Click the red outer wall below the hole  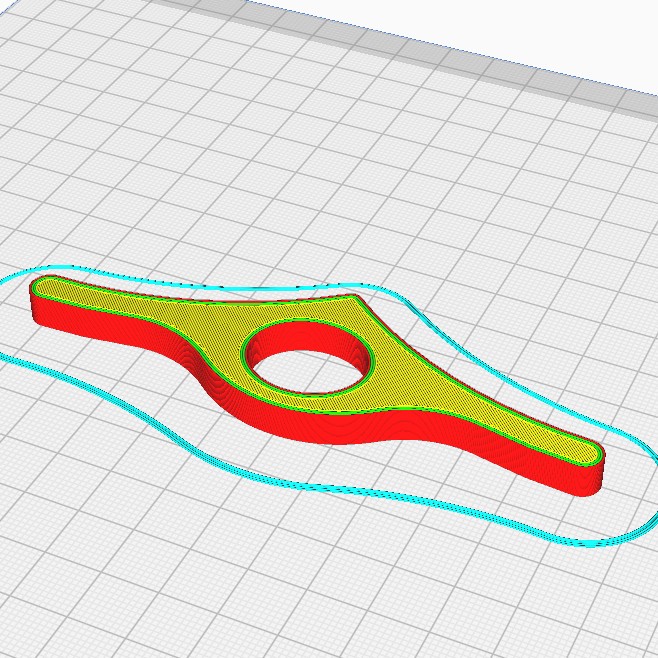coord(336,428)
